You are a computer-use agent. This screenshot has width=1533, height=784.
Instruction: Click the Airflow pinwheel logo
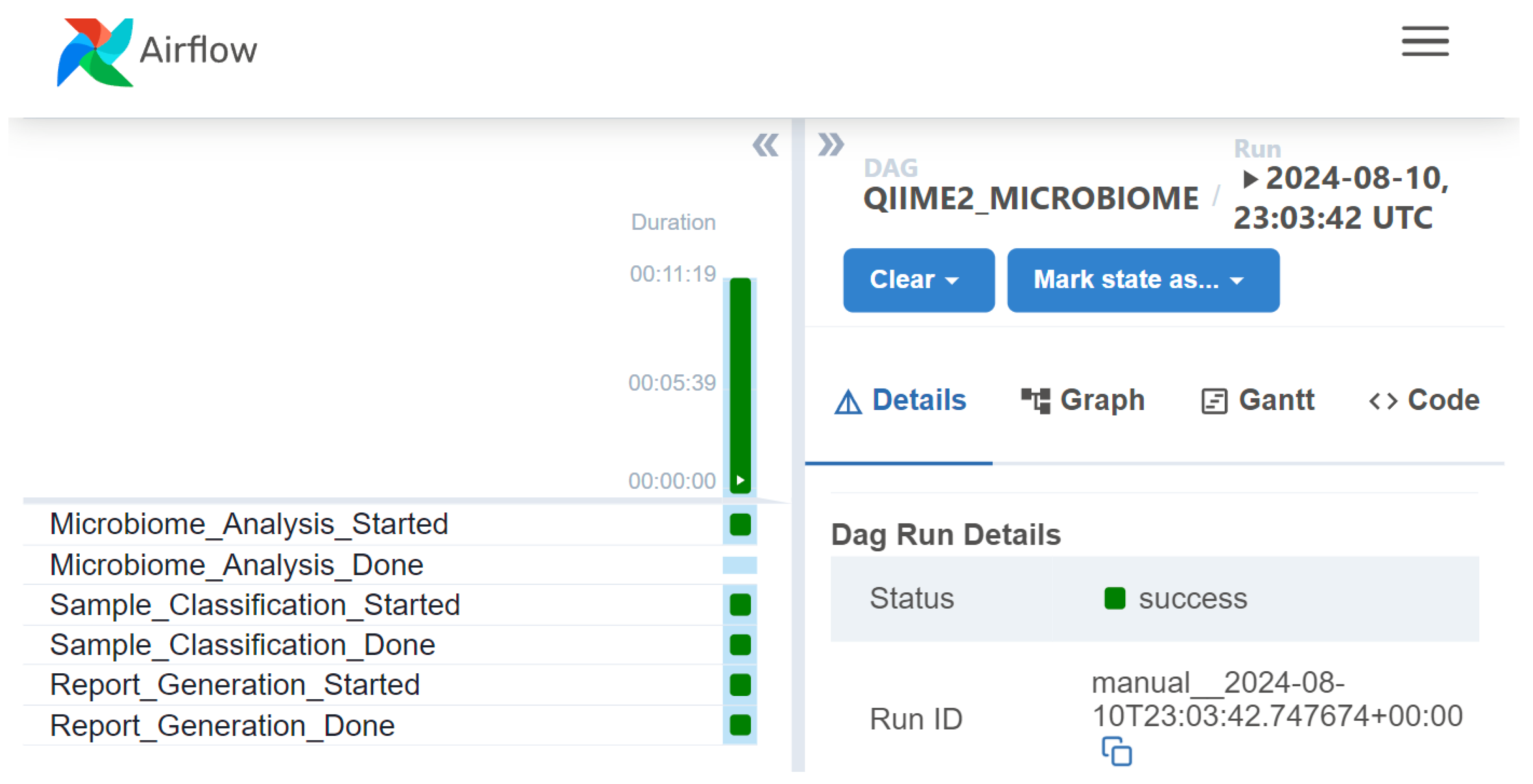pos(95,52)
